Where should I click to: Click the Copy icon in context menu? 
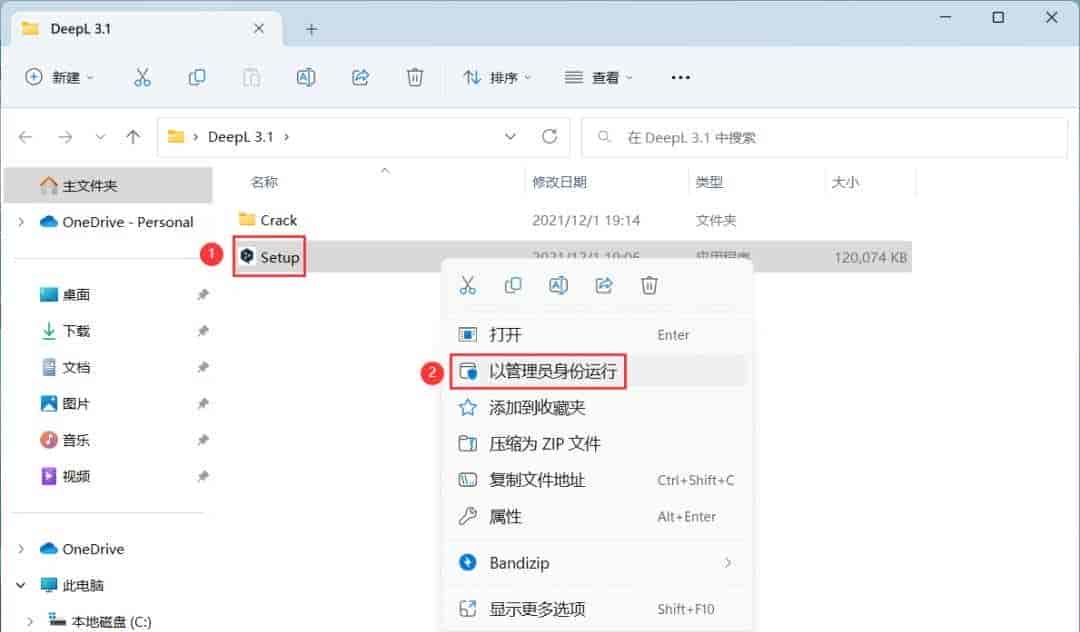point(513,285)
